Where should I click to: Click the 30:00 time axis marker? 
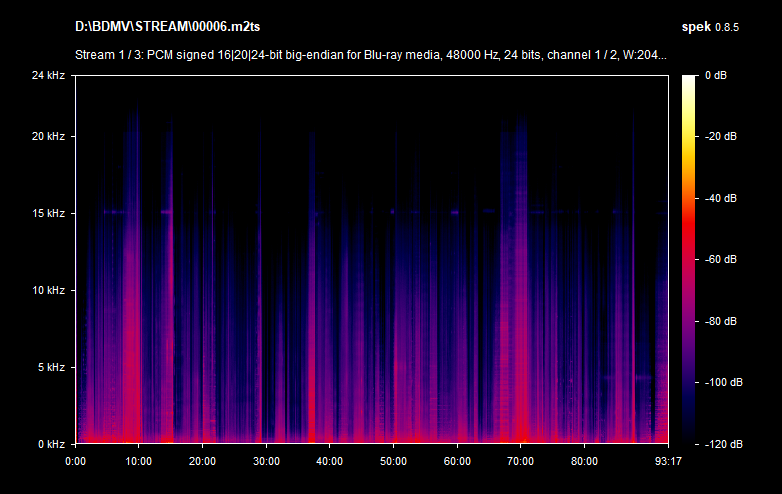tap(266, 461)
